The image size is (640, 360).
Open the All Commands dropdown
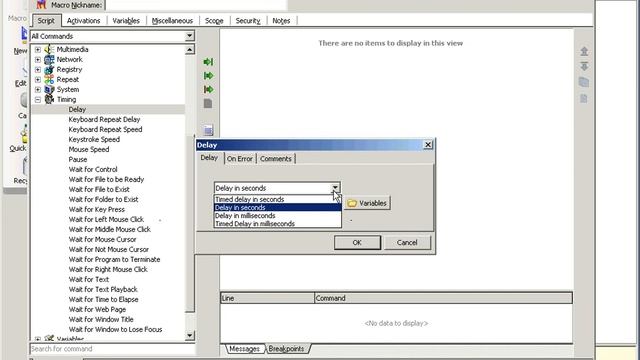(189, 36)
